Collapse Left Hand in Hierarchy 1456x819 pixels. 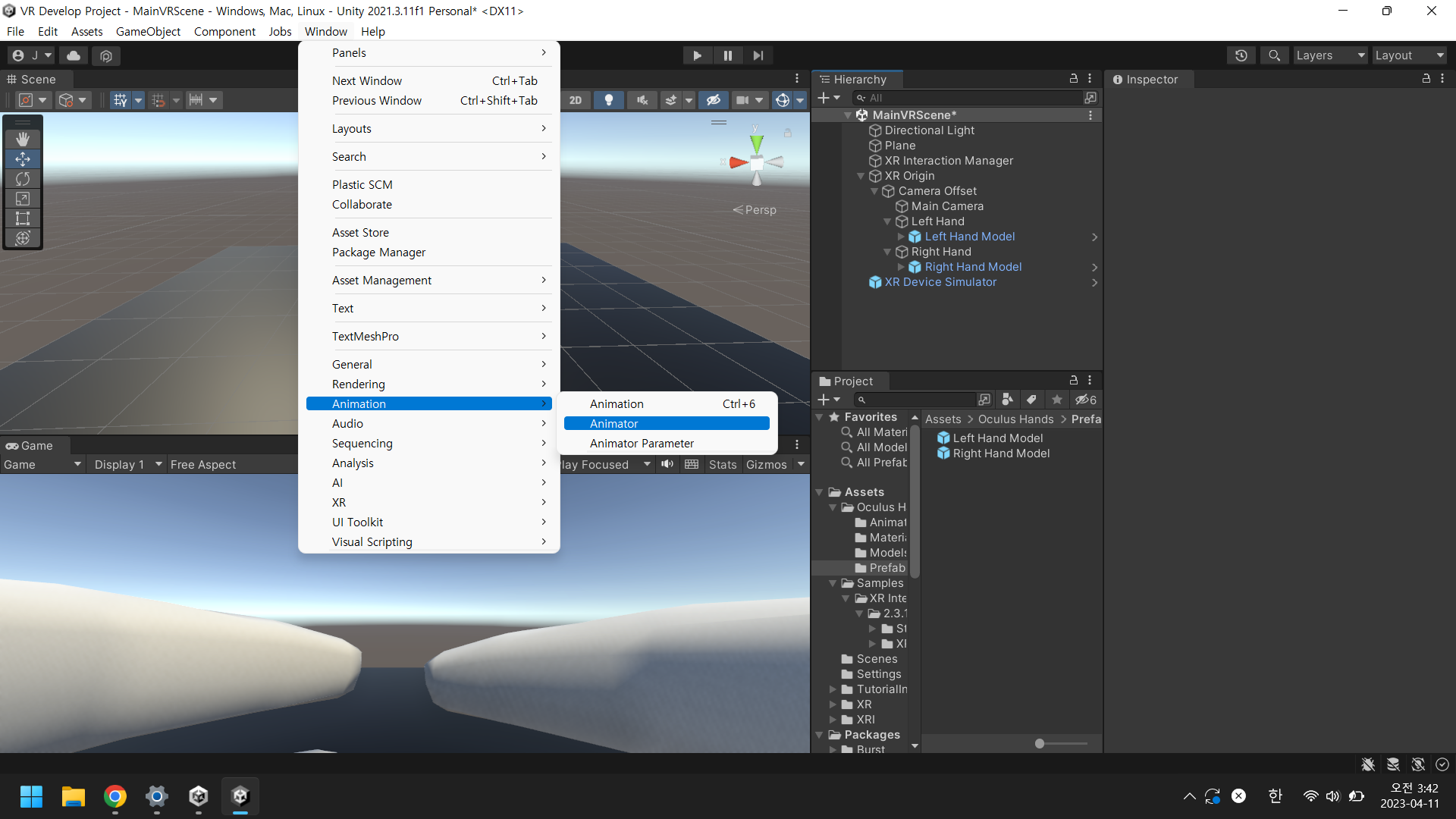pos(887,221)
